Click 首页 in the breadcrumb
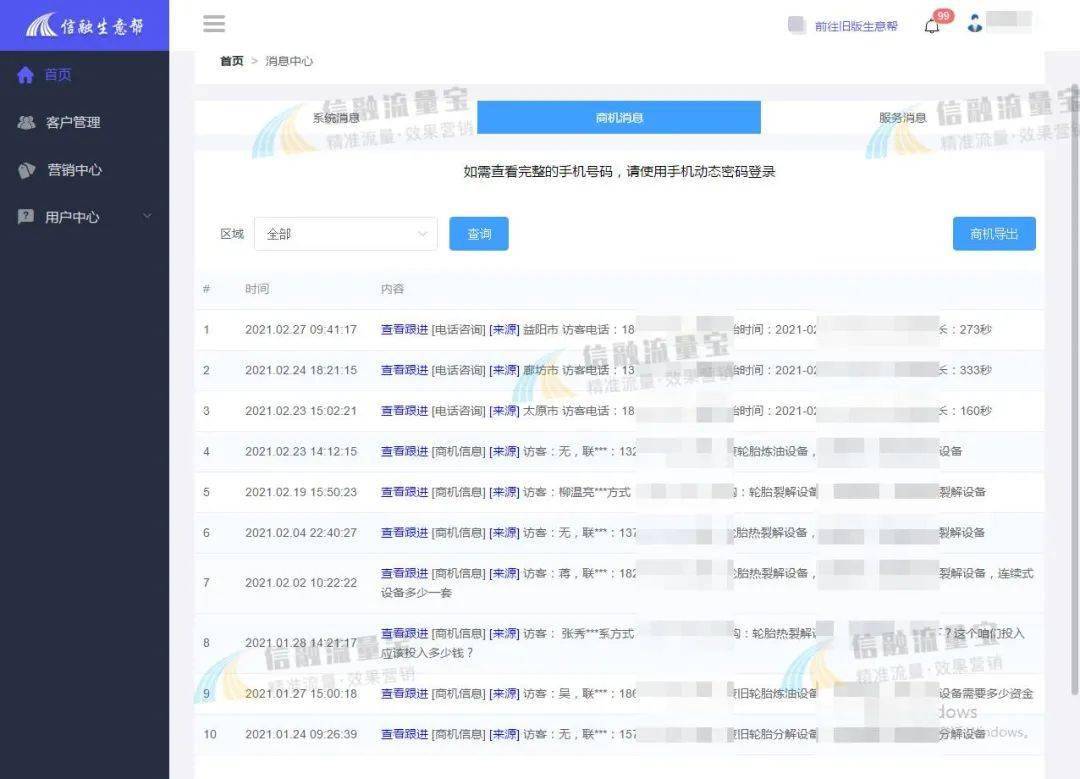The width and height of the screenshot is (1080, 779). [231, 61]
